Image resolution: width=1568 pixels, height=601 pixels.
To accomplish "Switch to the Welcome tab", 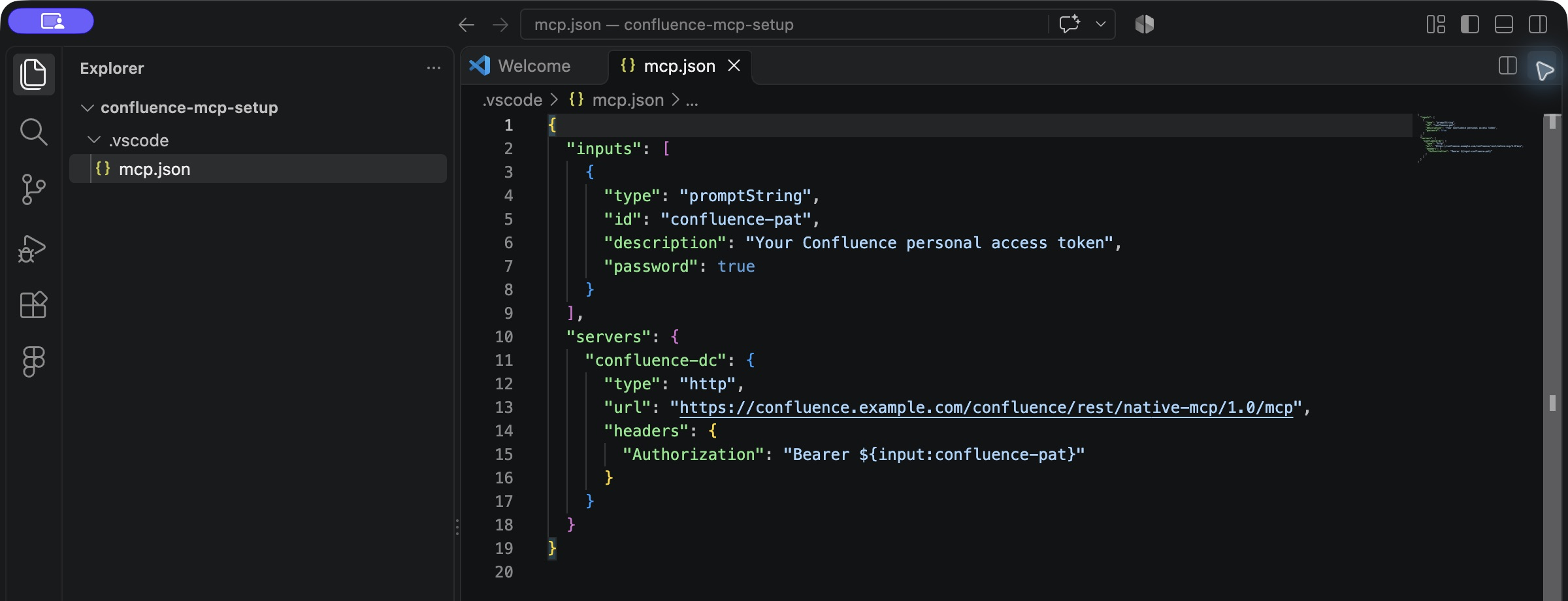I will coord(534,66).
